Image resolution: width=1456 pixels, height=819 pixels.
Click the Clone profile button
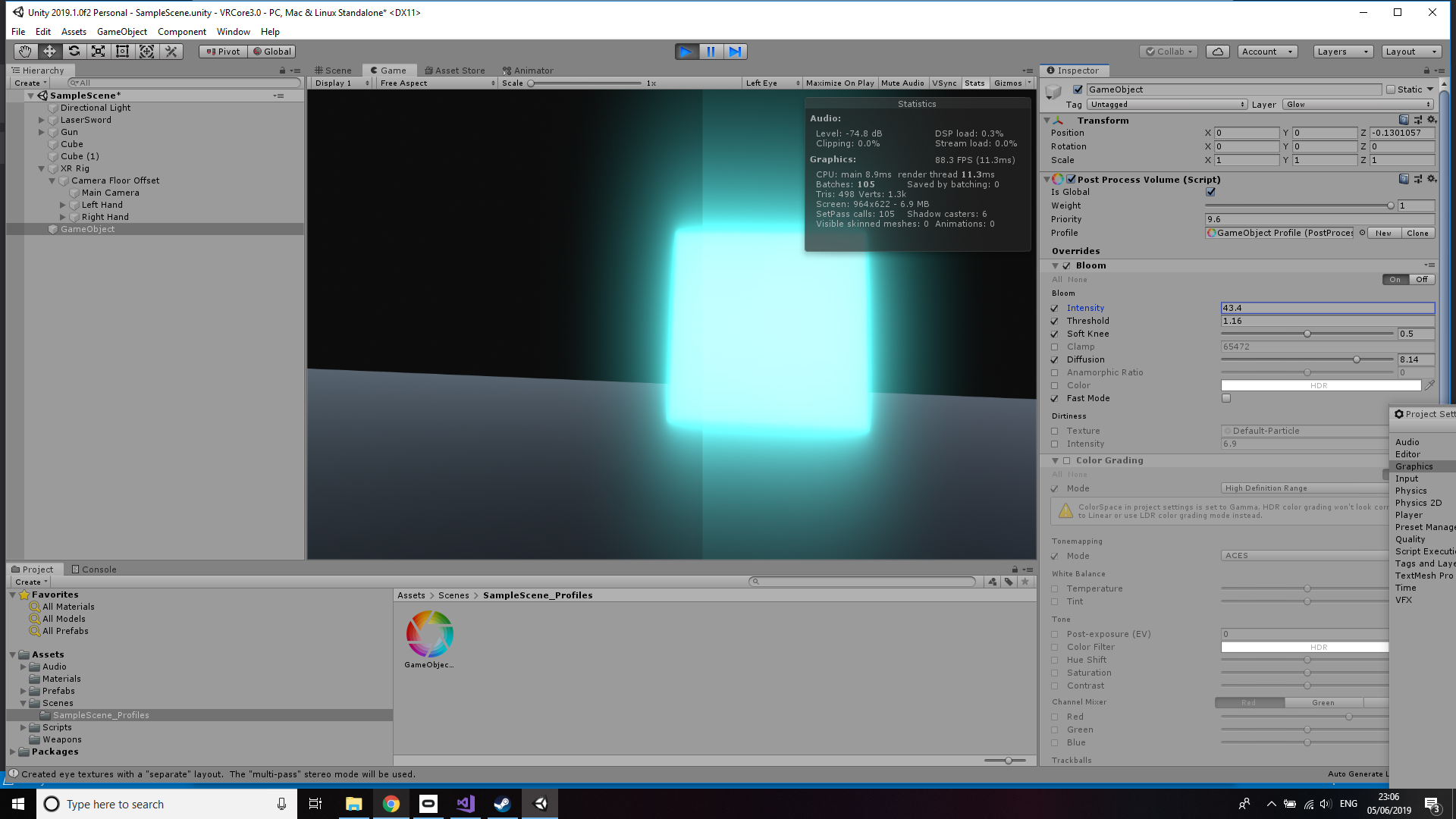coord(1417,233)
